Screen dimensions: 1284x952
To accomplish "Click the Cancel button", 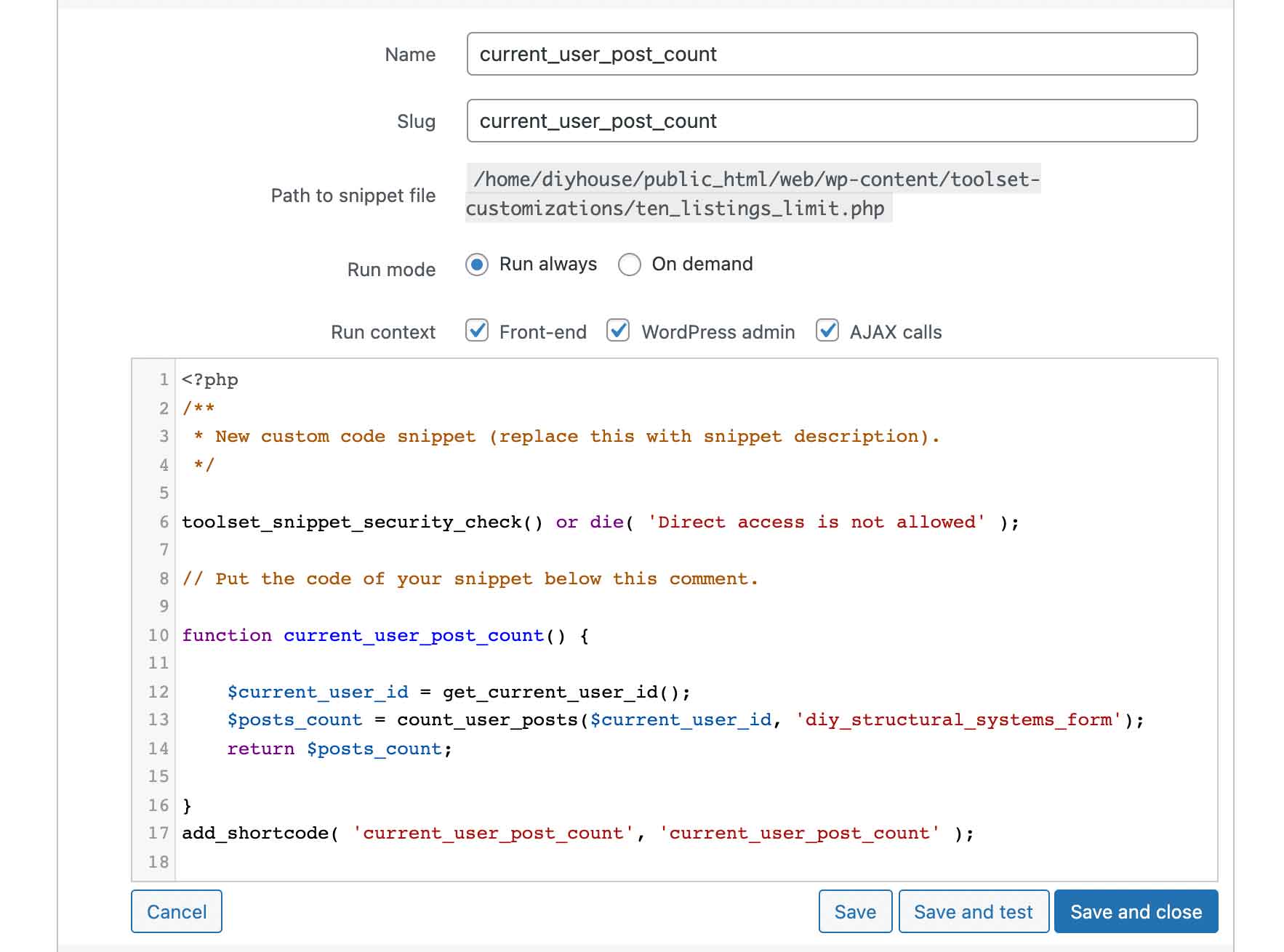I will [x=177, y=911].
